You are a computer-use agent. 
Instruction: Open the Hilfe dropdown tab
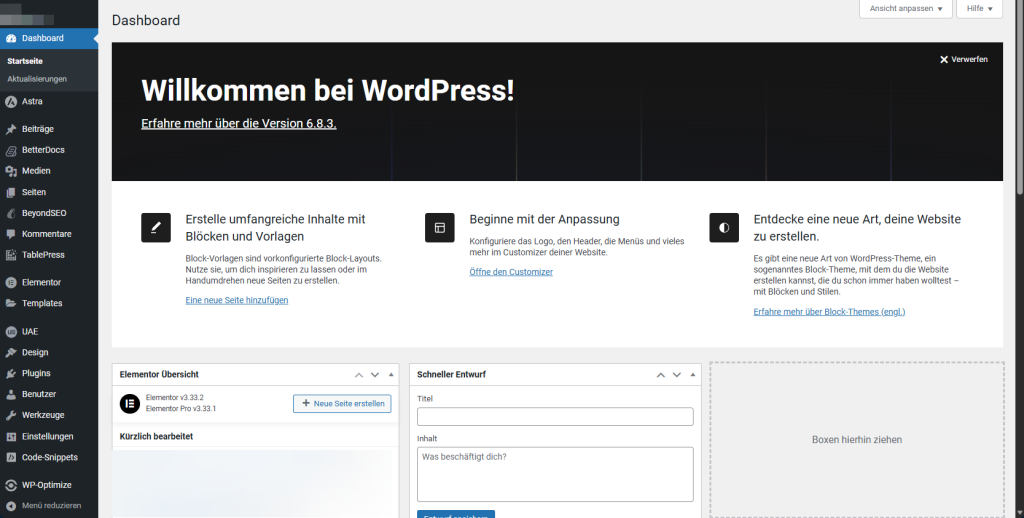pos(980,8)
